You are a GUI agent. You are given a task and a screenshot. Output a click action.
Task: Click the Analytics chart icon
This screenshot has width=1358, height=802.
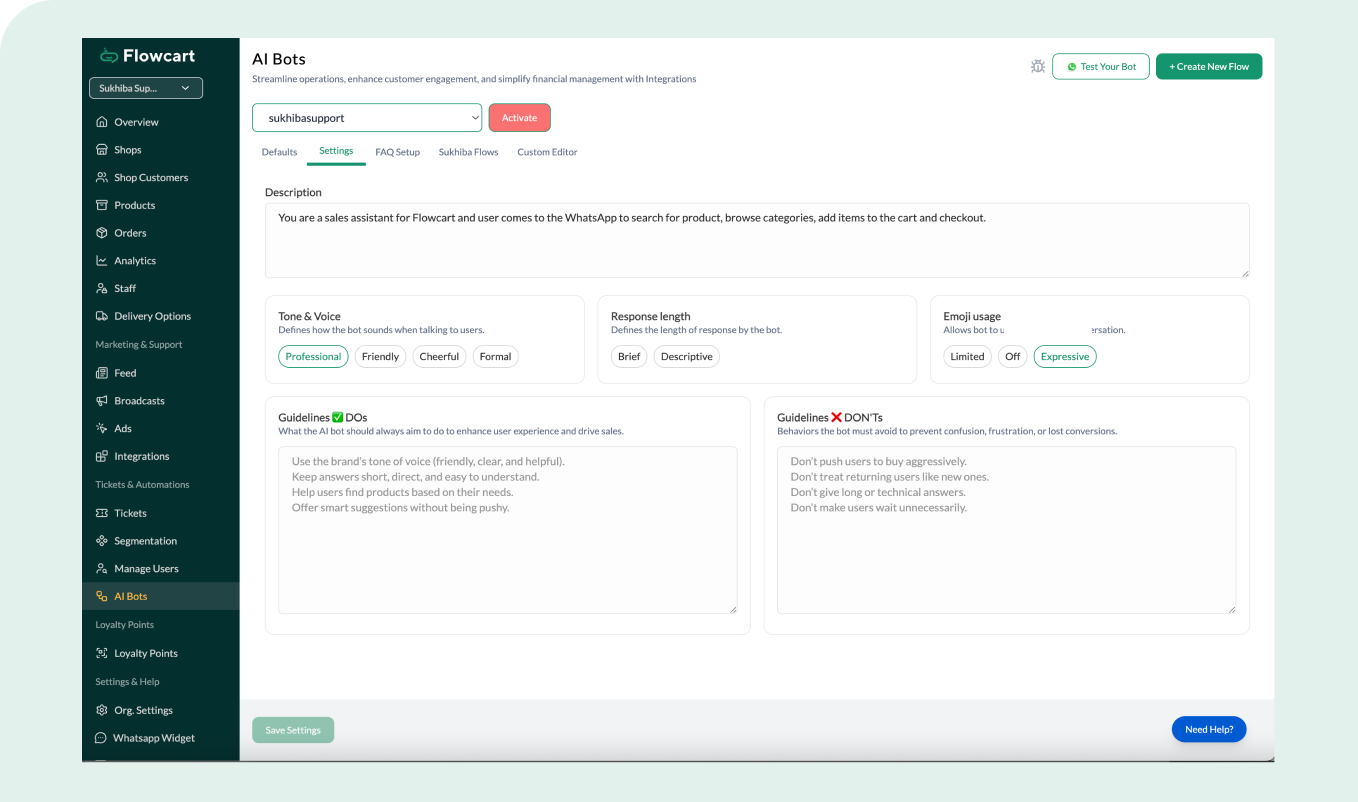click(x=101, y=261)
